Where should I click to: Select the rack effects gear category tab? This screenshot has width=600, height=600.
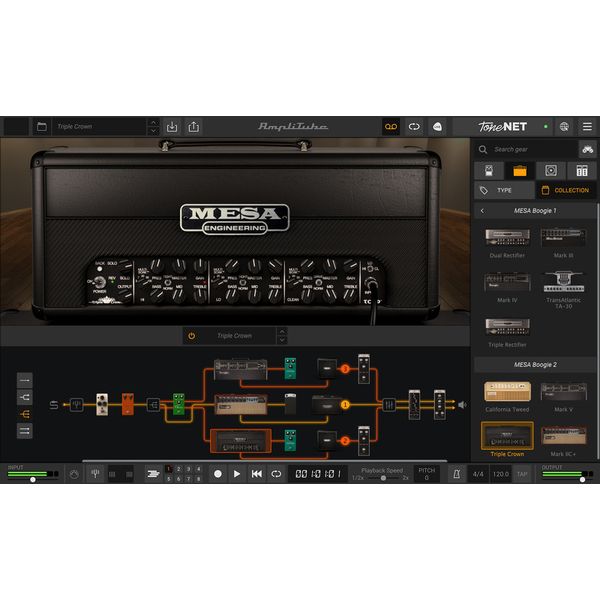pos(582,171)
